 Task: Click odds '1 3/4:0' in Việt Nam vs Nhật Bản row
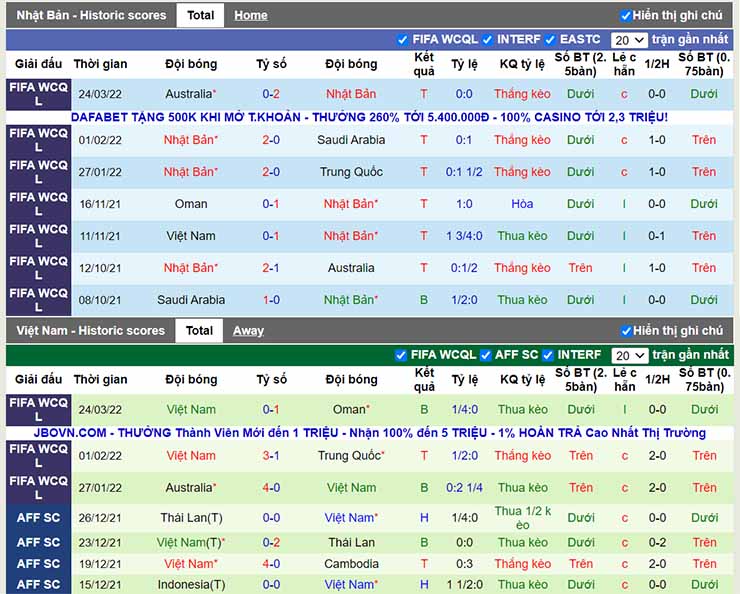coord(464,236)
